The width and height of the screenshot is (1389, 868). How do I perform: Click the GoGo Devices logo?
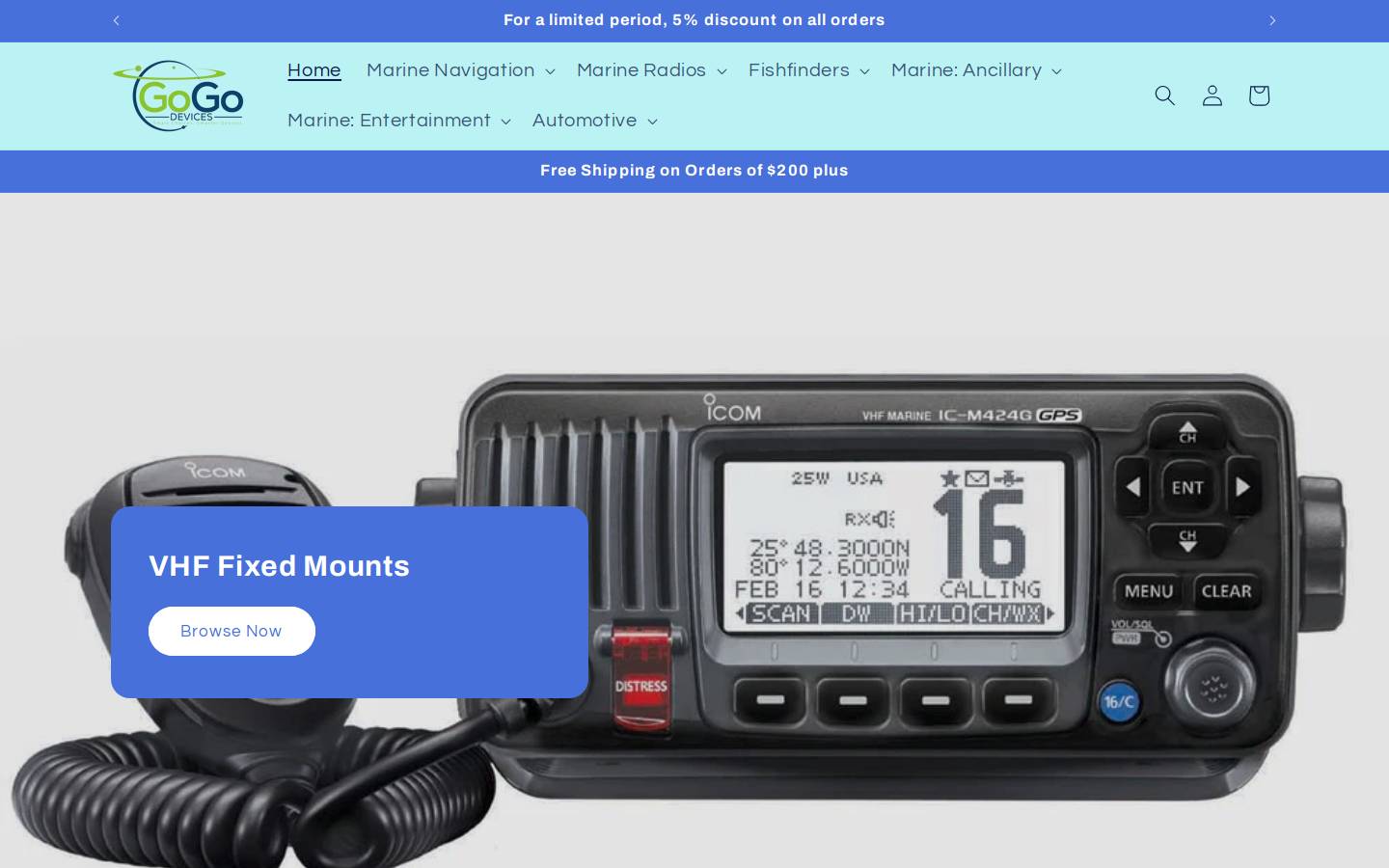tap(178, 95)
